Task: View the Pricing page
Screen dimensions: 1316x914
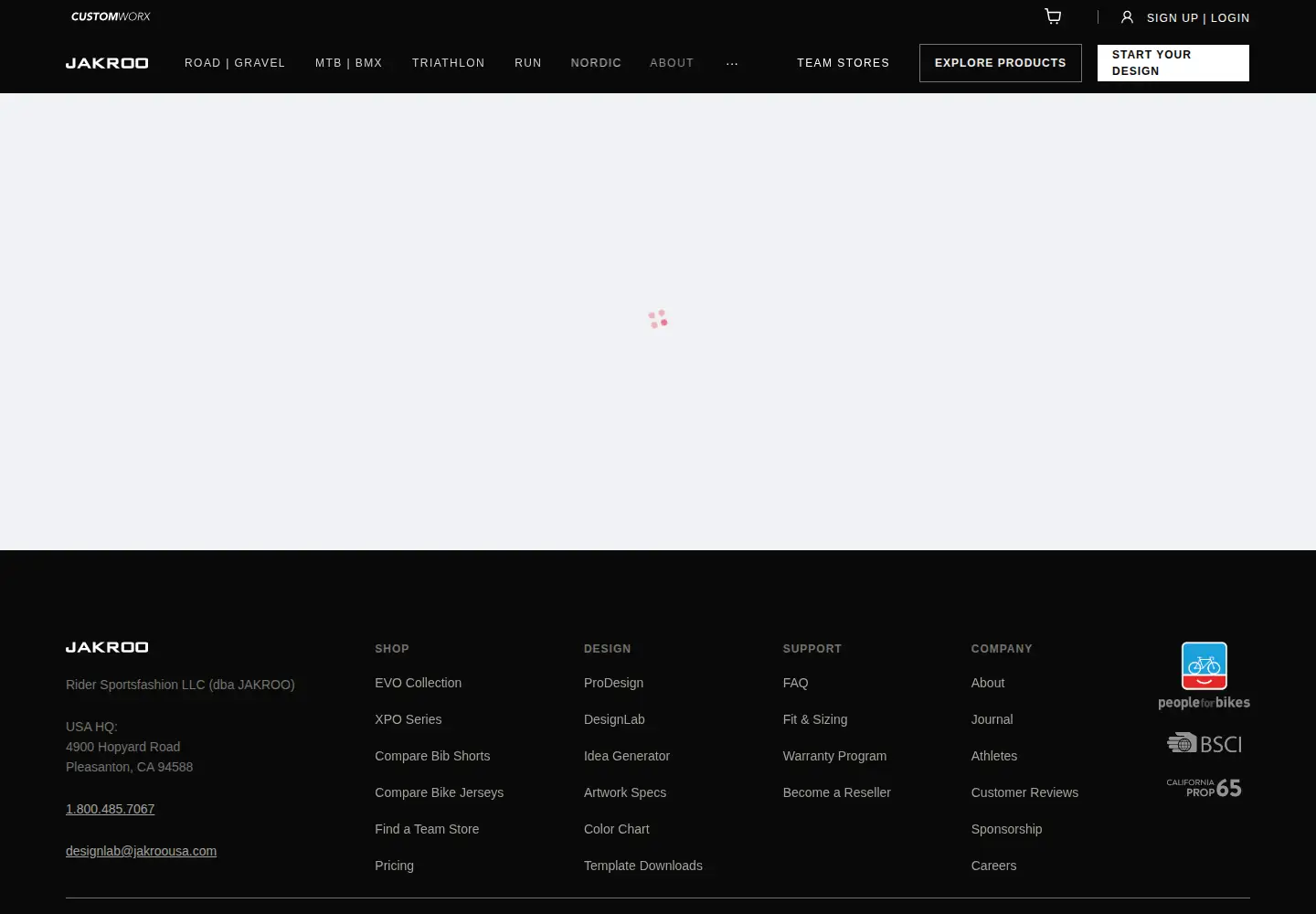Action: [x=395, y=866]
